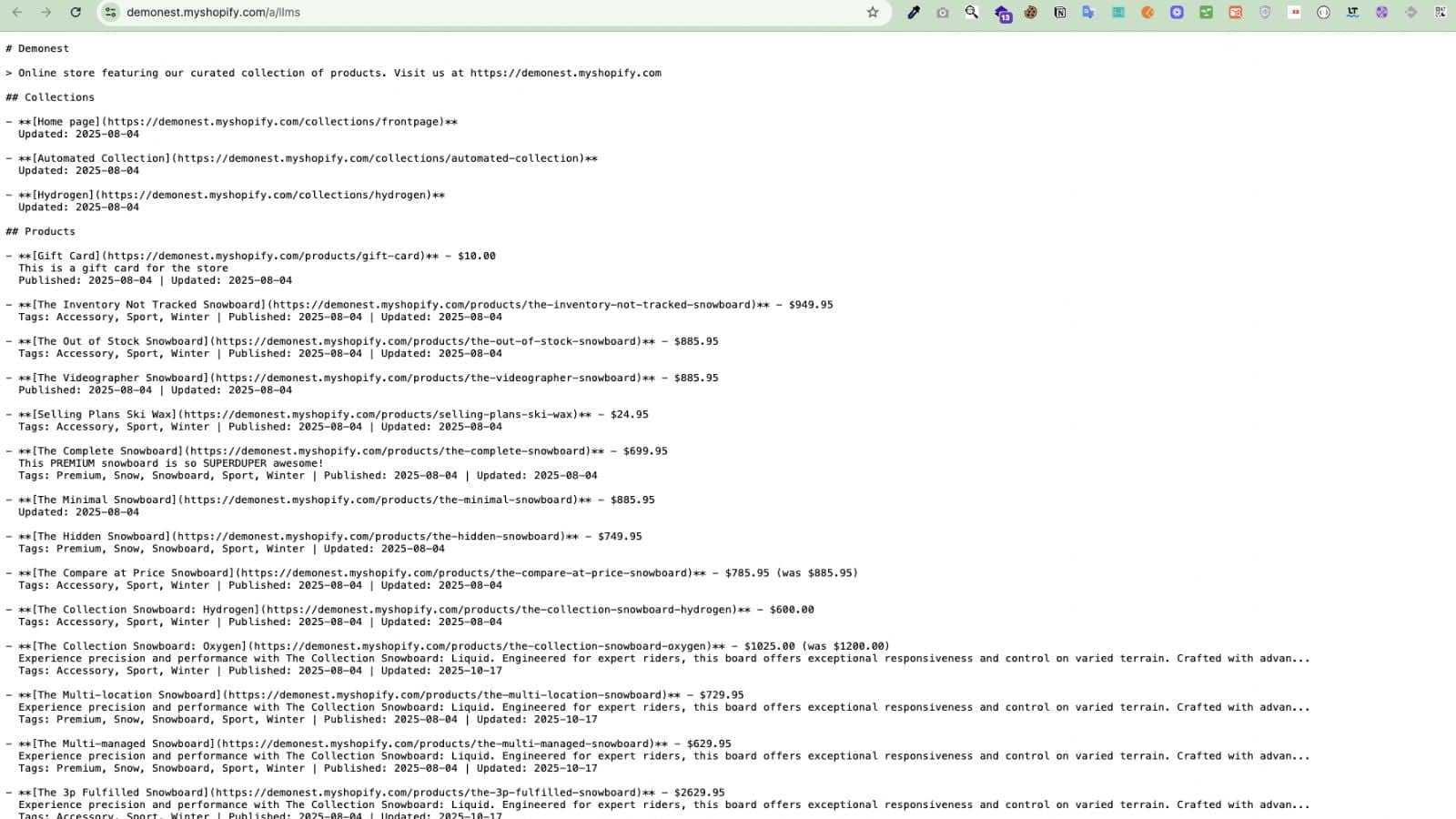This screenshot has width=1456, height=819.
Task: Open the extension showing badge 13
Action: pos(1002,14)
